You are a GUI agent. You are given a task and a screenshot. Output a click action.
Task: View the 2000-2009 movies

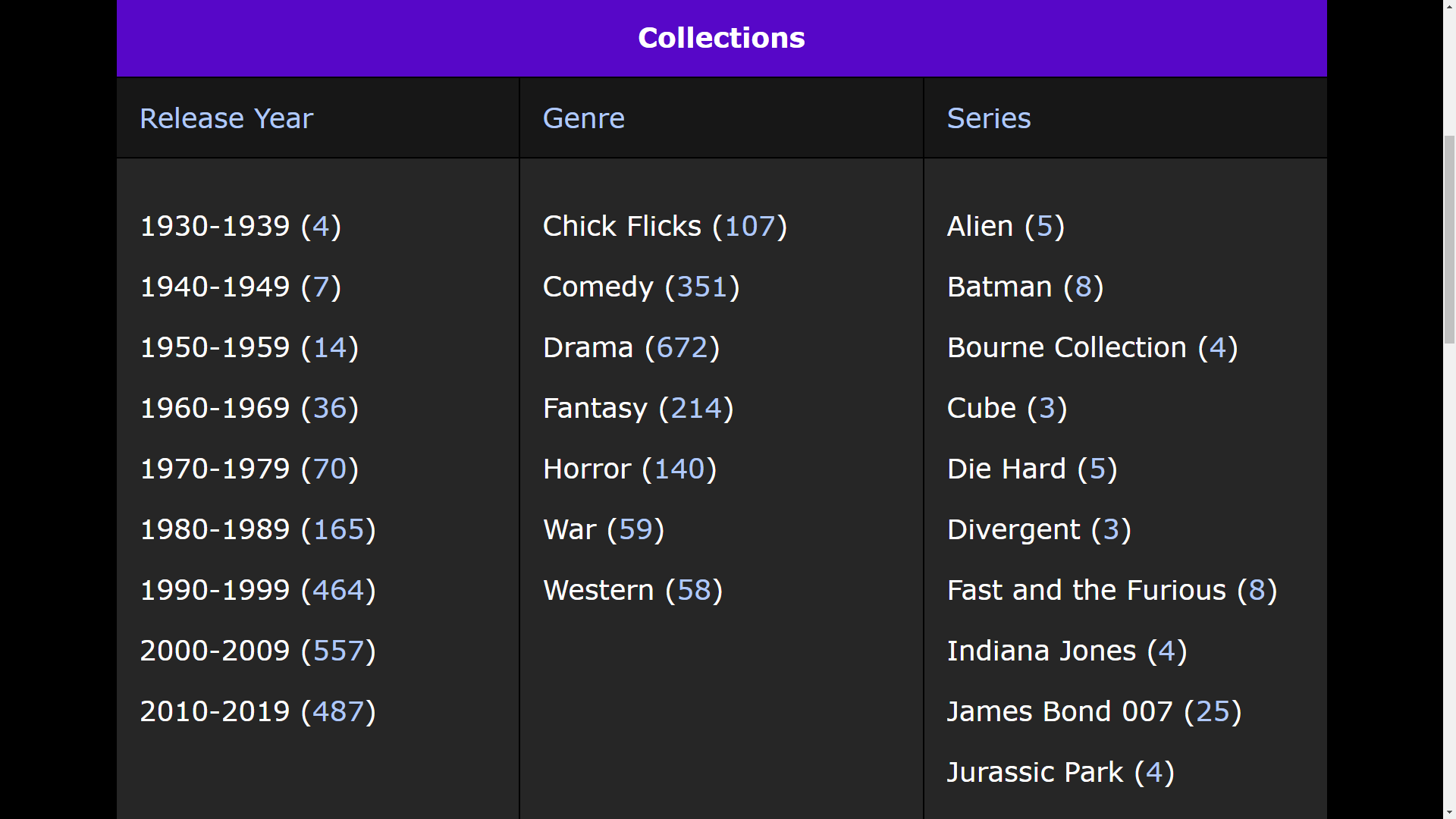[257, 650]
